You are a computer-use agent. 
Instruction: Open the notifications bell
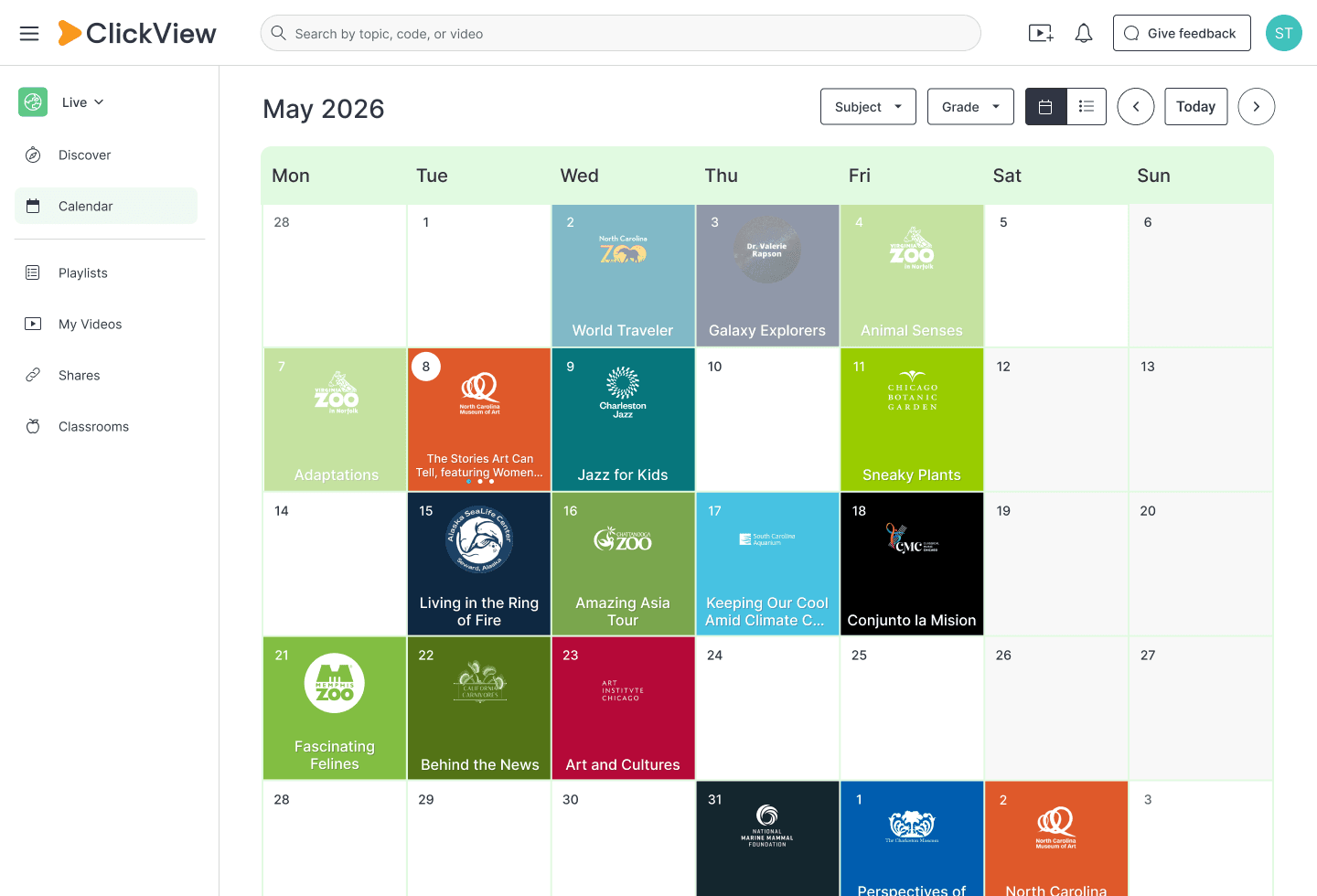[x=1084, y=34]
